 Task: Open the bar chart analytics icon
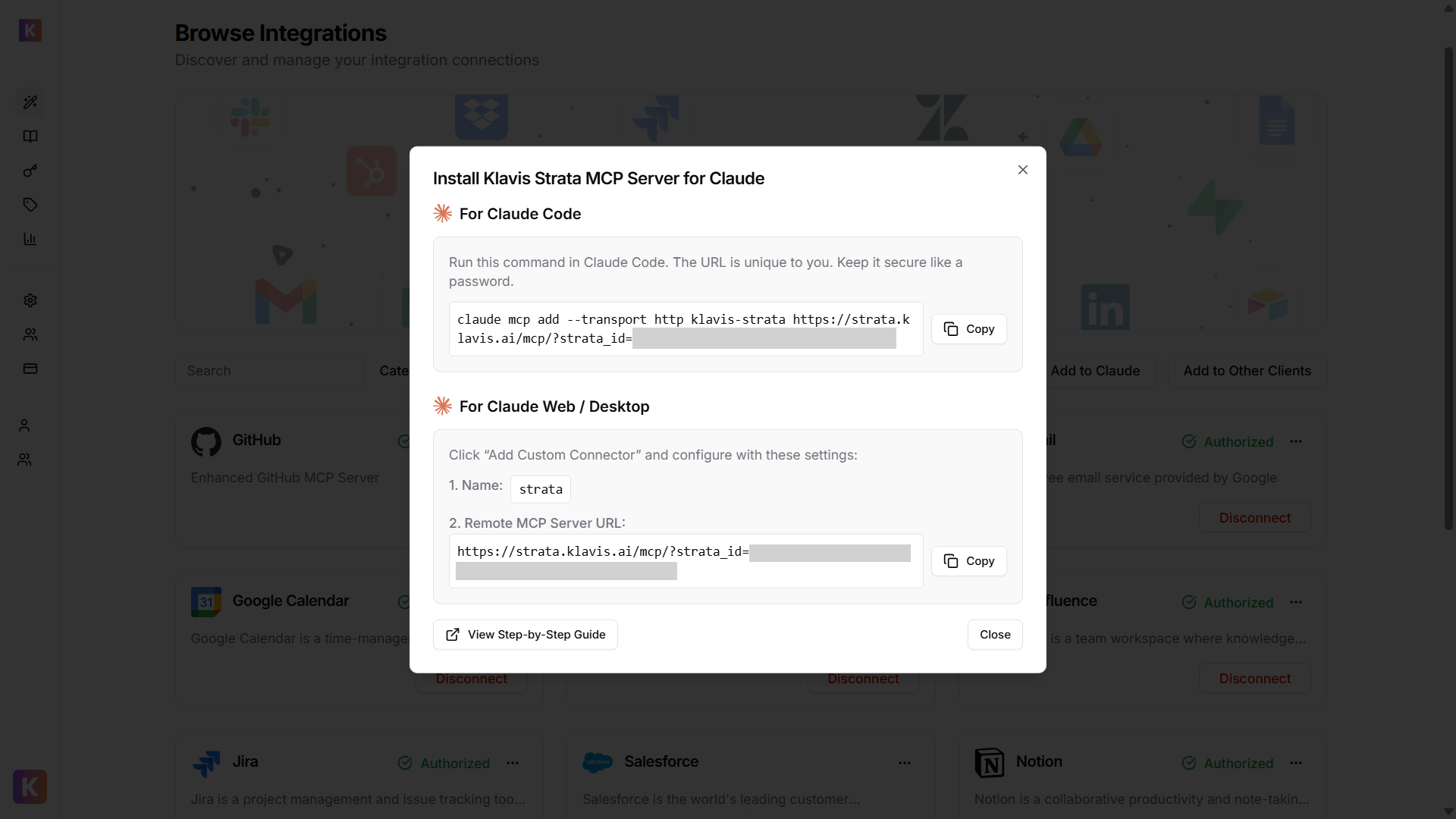tap(30, 239)
